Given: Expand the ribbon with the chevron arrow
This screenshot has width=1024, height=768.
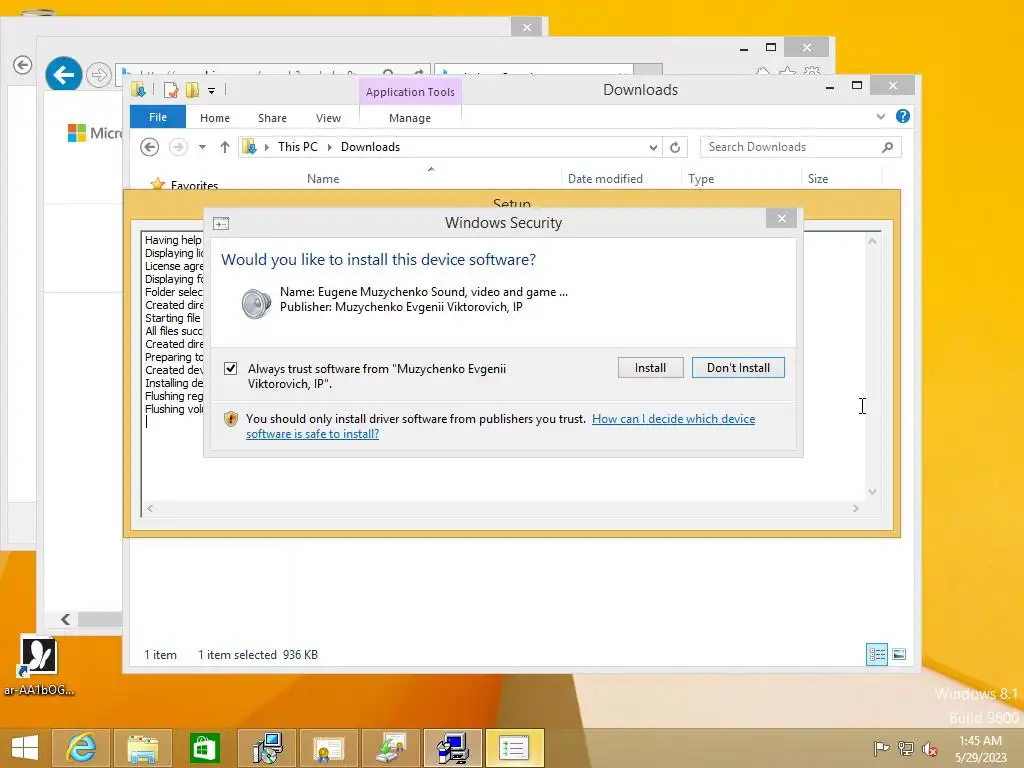Looking at the screenshot, I should (x=881, y=116).
